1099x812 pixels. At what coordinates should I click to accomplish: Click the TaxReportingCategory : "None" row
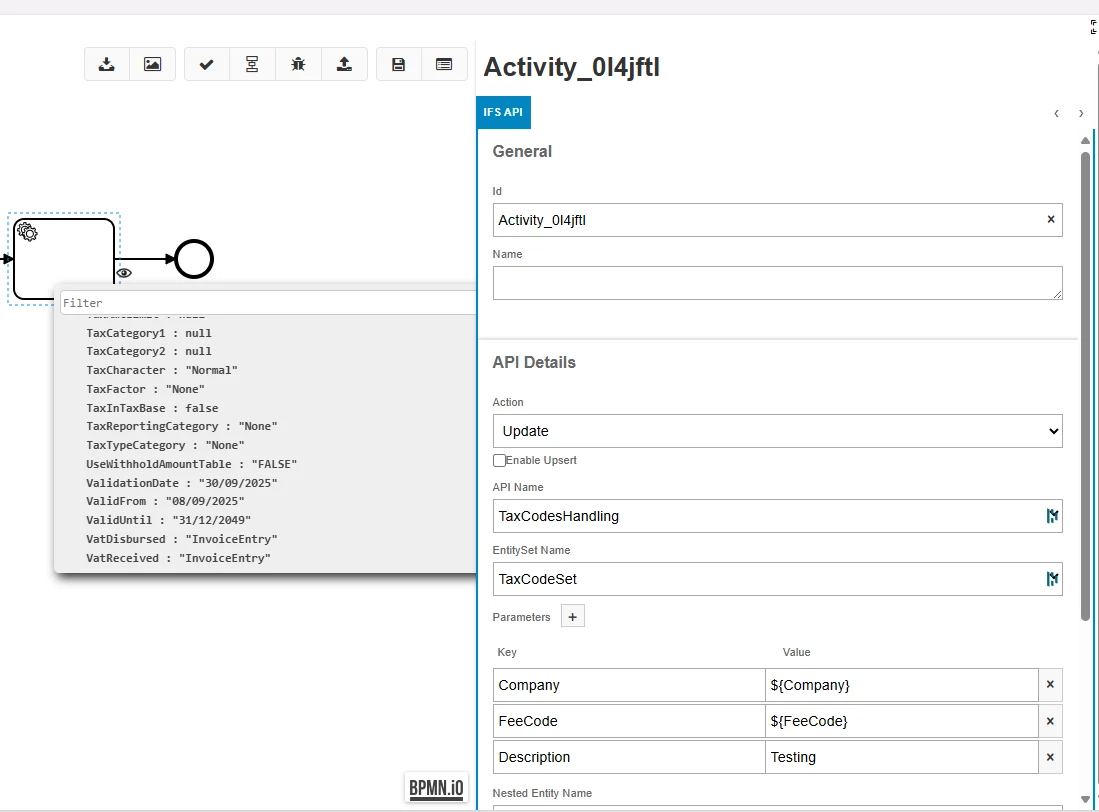tap(182, 426)
